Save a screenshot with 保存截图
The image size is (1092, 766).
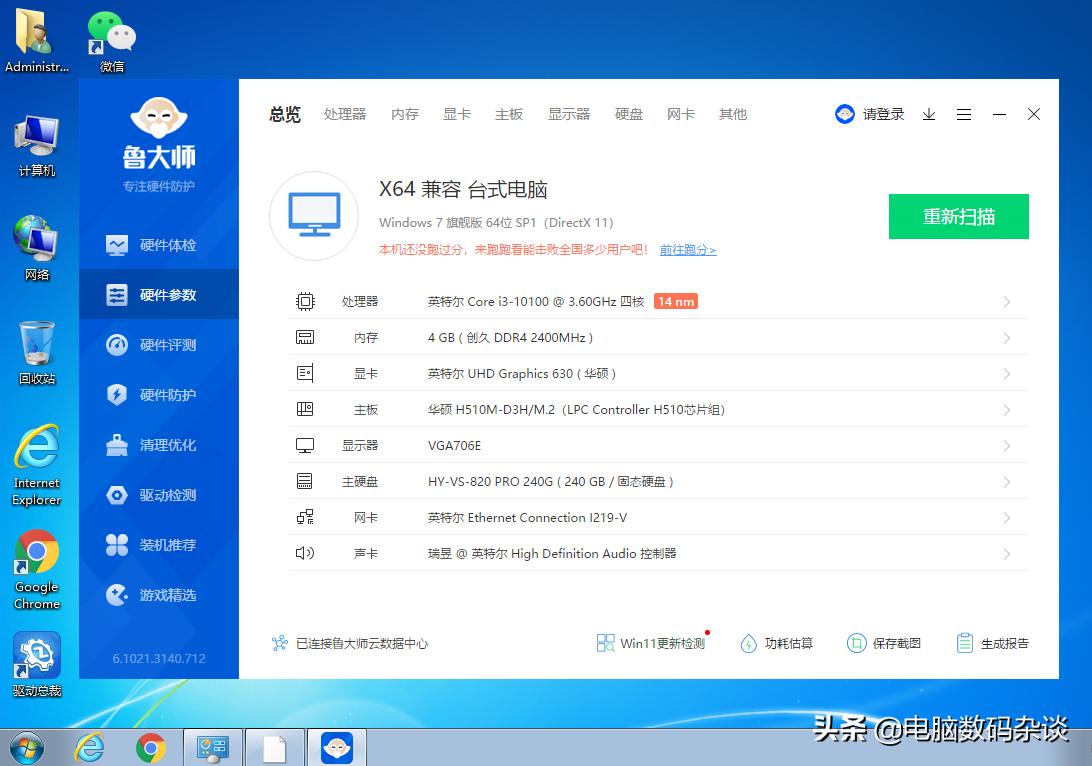[895, 643]
